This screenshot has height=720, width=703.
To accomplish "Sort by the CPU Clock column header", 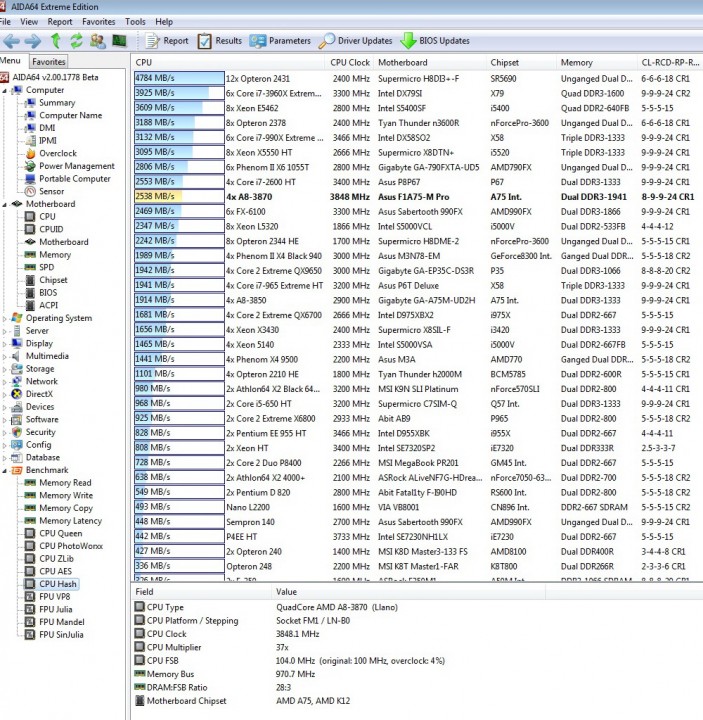I will 350,62.
